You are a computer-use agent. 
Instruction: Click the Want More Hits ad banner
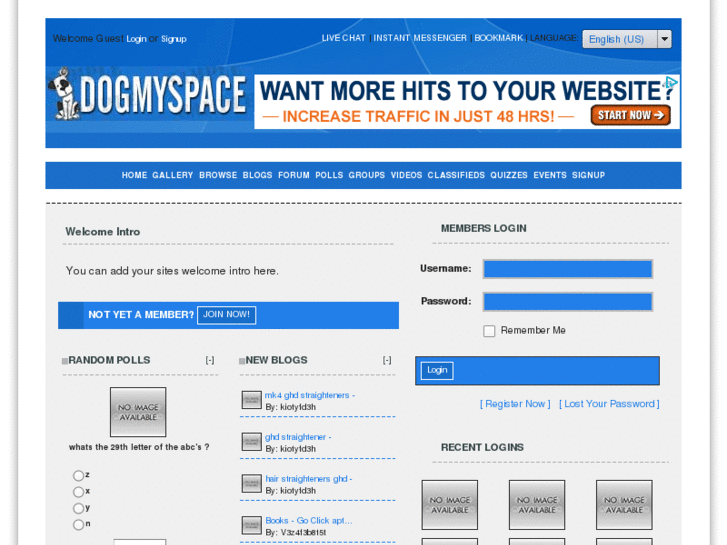point(467,102)
